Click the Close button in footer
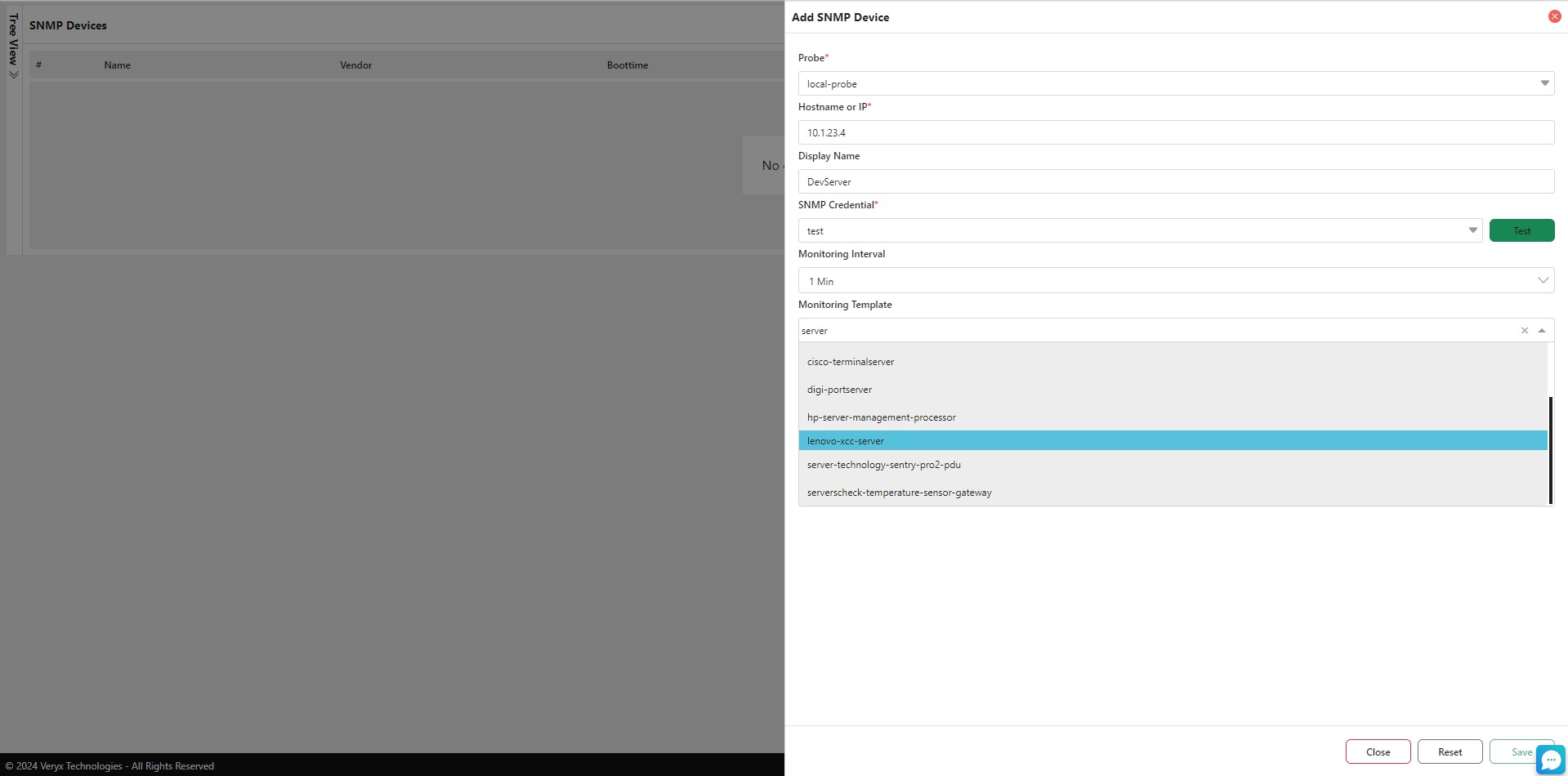Screen dimensions: 1568x776 click(1378, 751)
